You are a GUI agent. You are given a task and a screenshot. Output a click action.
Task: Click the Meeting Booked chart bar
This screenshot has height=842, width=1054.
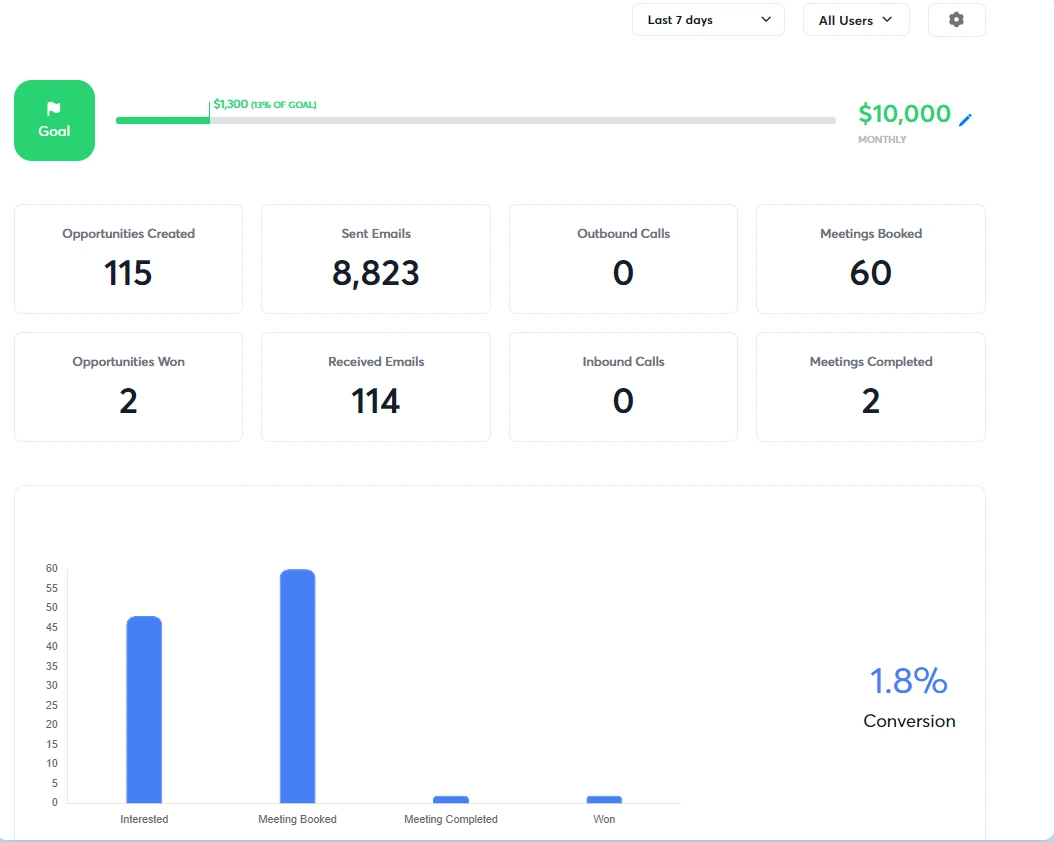[x=298, y=686]
